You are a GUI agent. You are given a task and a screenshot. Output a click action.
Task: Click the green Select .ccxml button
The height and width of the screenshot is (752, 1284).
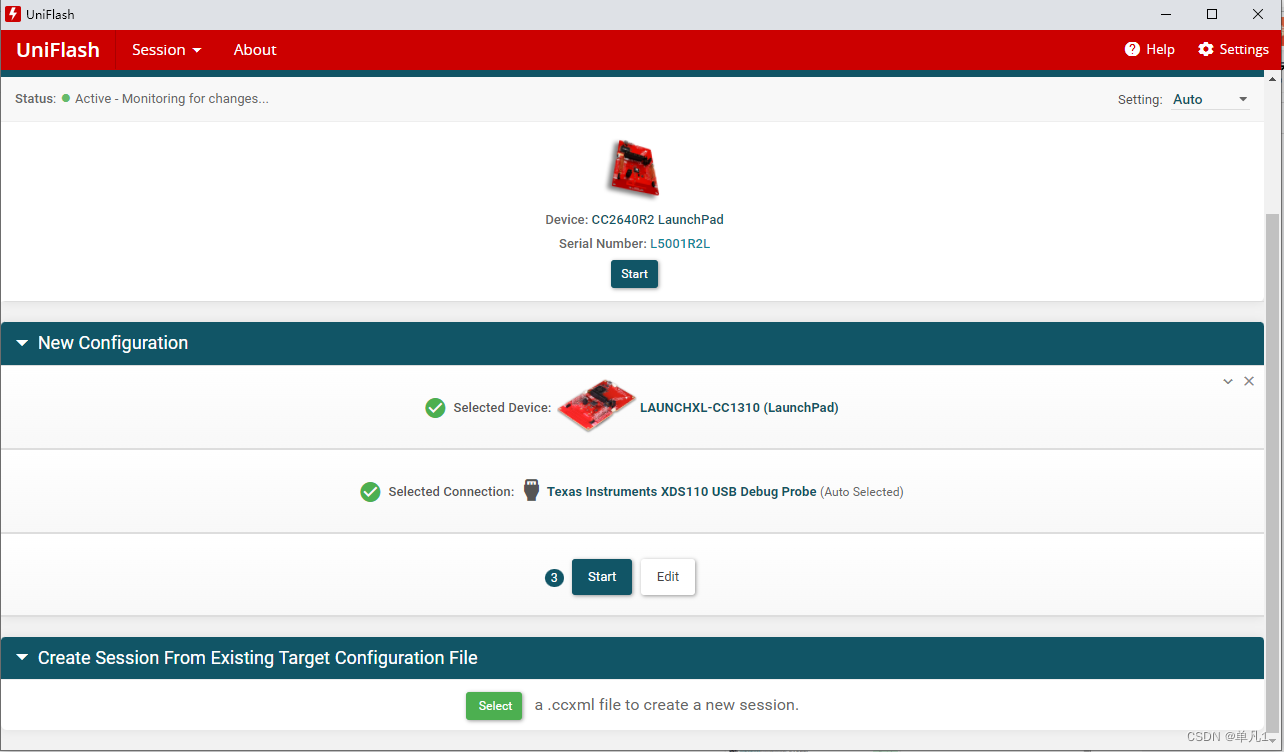pos(494,706)
